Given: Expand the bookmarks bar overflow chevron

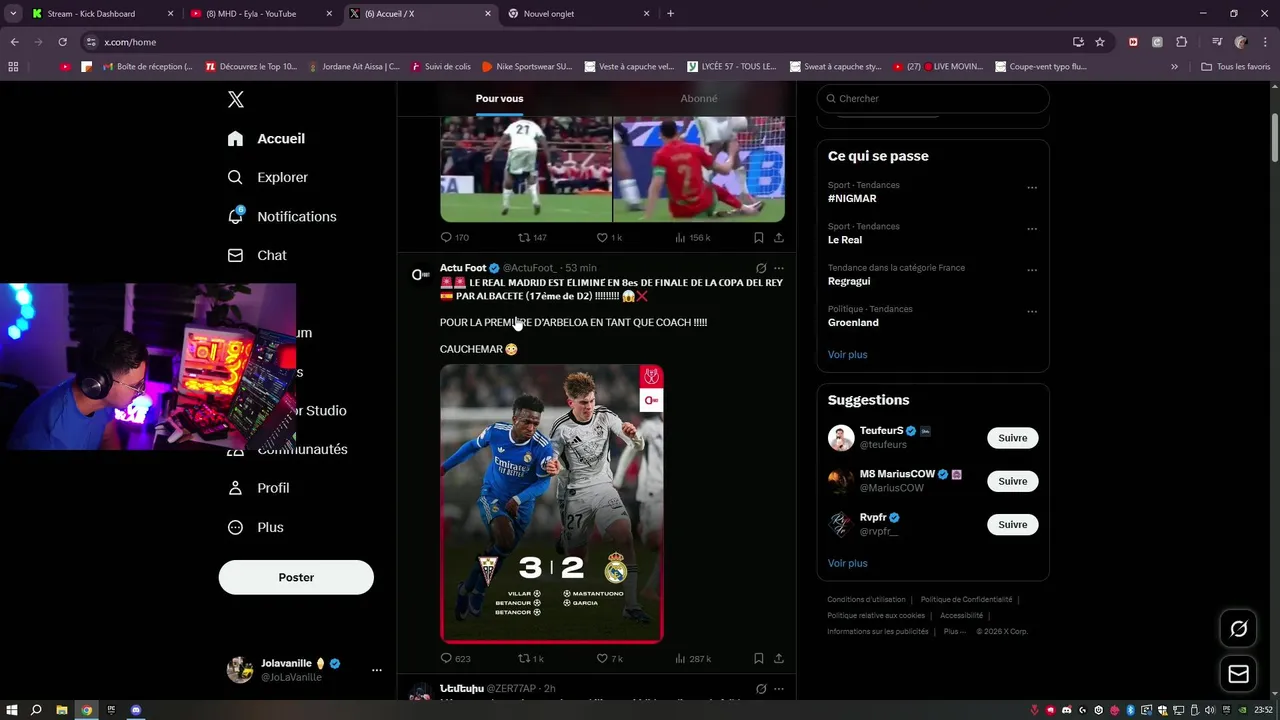Looking at the screenshot, I should coord(1174,67).
